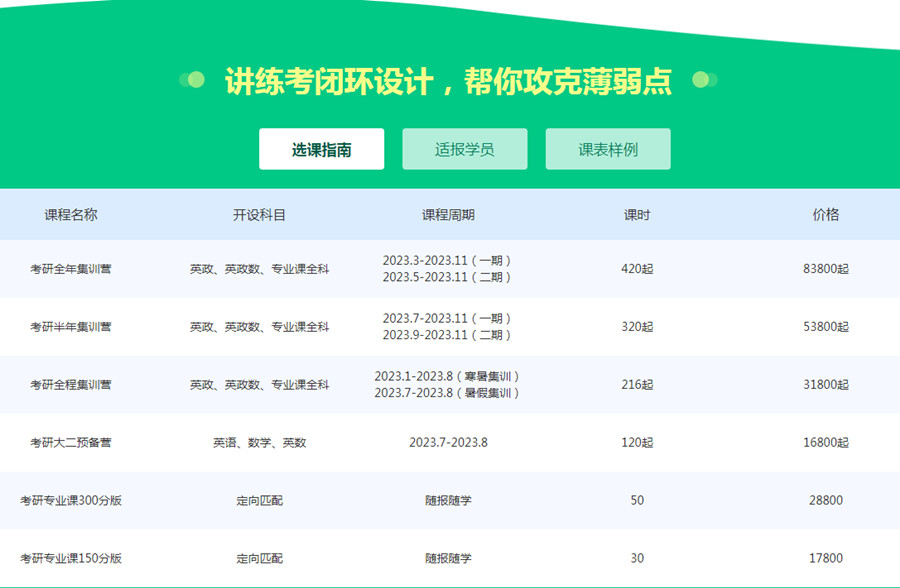The image size is (900, 588).
Task: Click the 83800起 price cell
Action: 826,269
